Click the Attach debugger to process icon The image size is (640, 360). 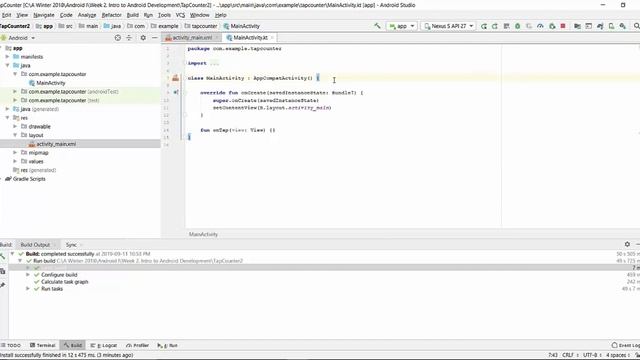tap(552, 26)
